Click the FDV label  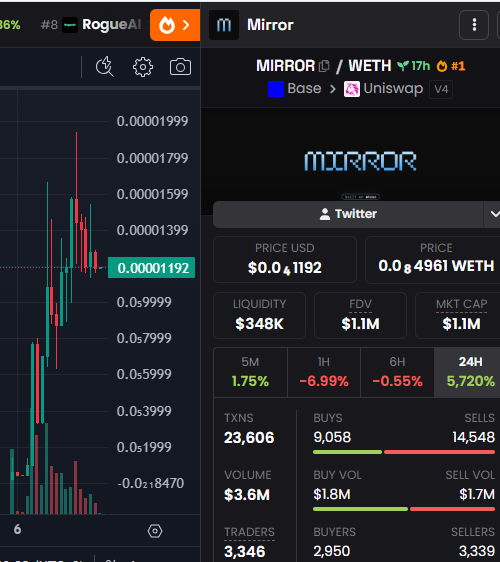click(360, 304)
